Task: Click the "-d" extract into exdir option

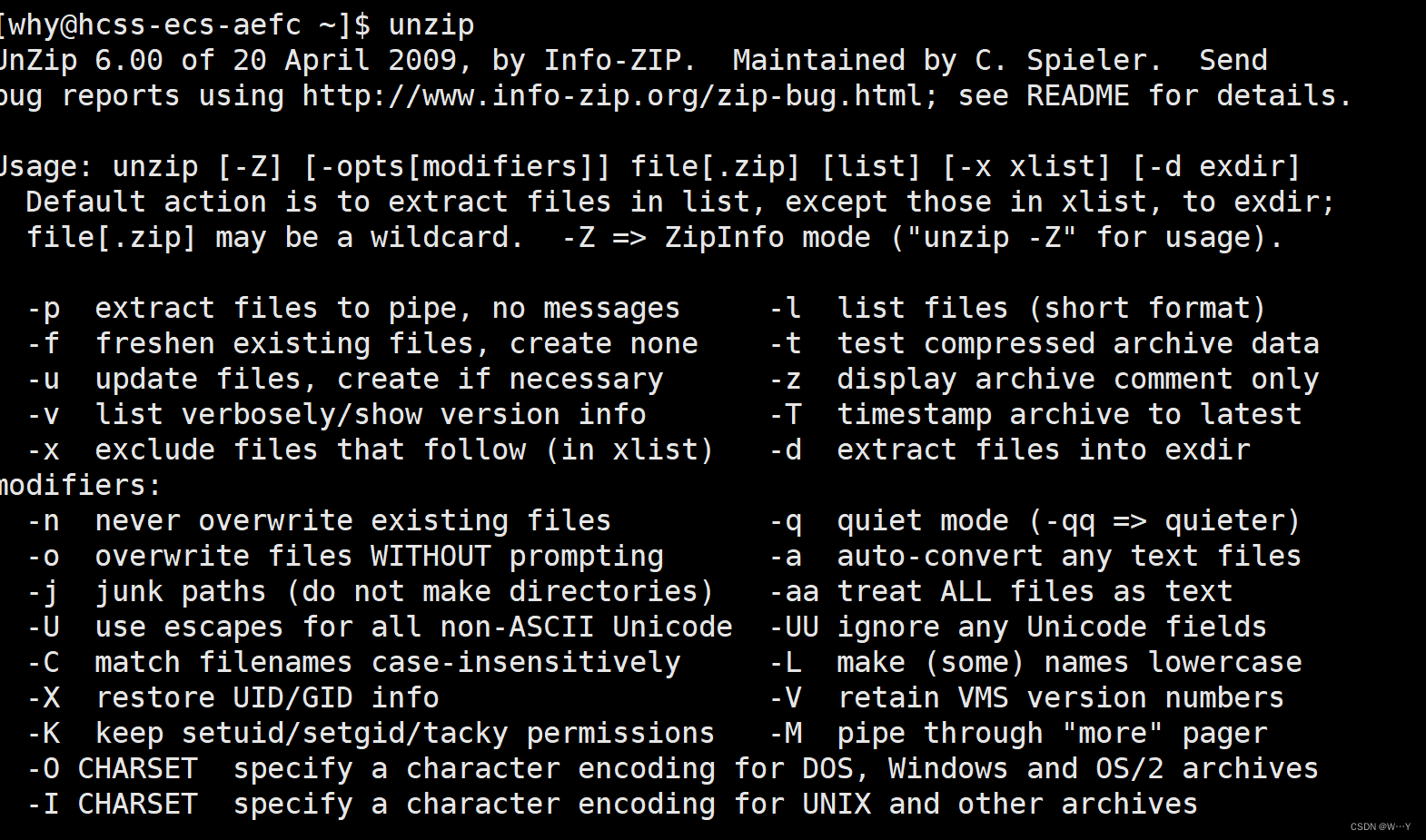Action: click(x=786, y=450)
